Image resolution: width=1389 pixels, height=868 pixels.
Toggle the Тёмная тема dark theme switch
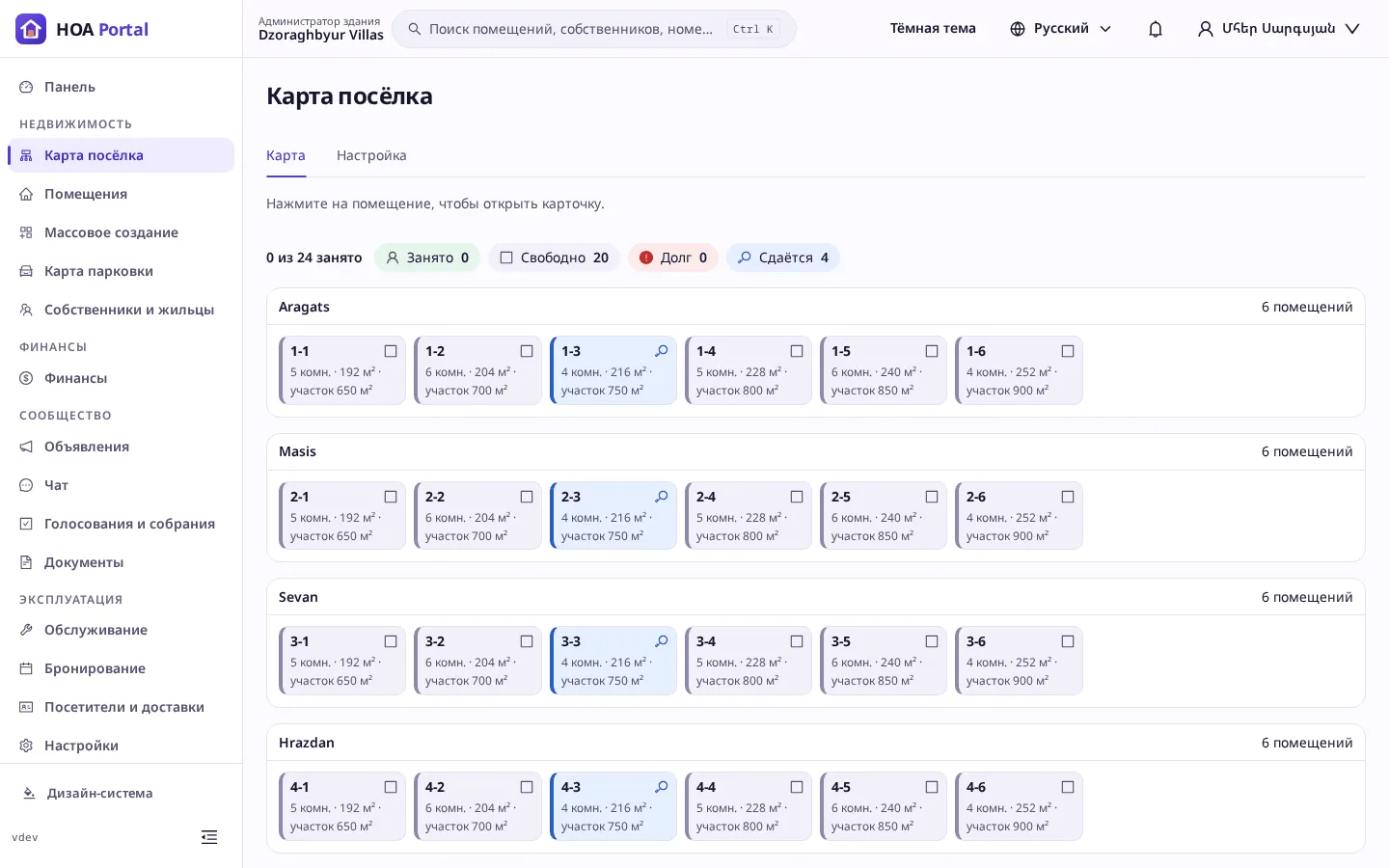(933, 29)
